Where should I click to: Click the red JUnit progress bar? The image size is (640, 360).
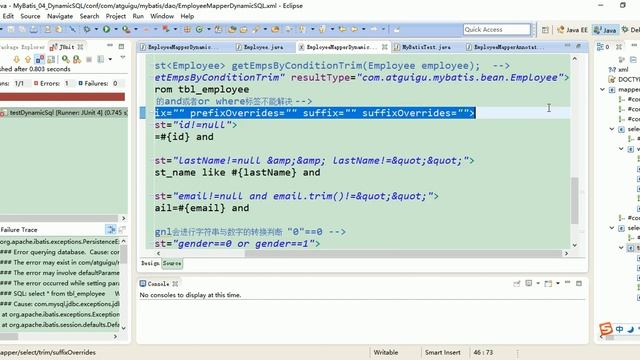point(62,97)
